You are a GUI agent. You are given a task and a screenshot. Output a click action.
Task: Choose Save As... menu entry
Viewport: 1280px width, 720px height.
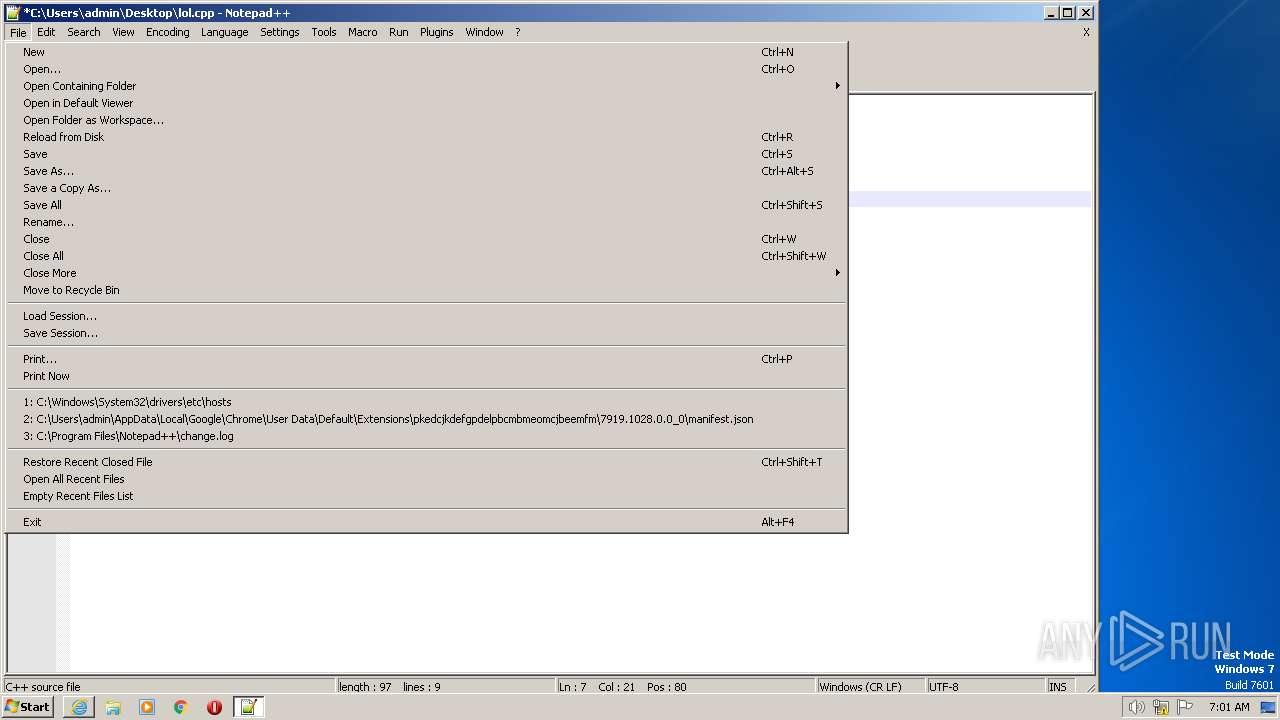pos(427,171)
